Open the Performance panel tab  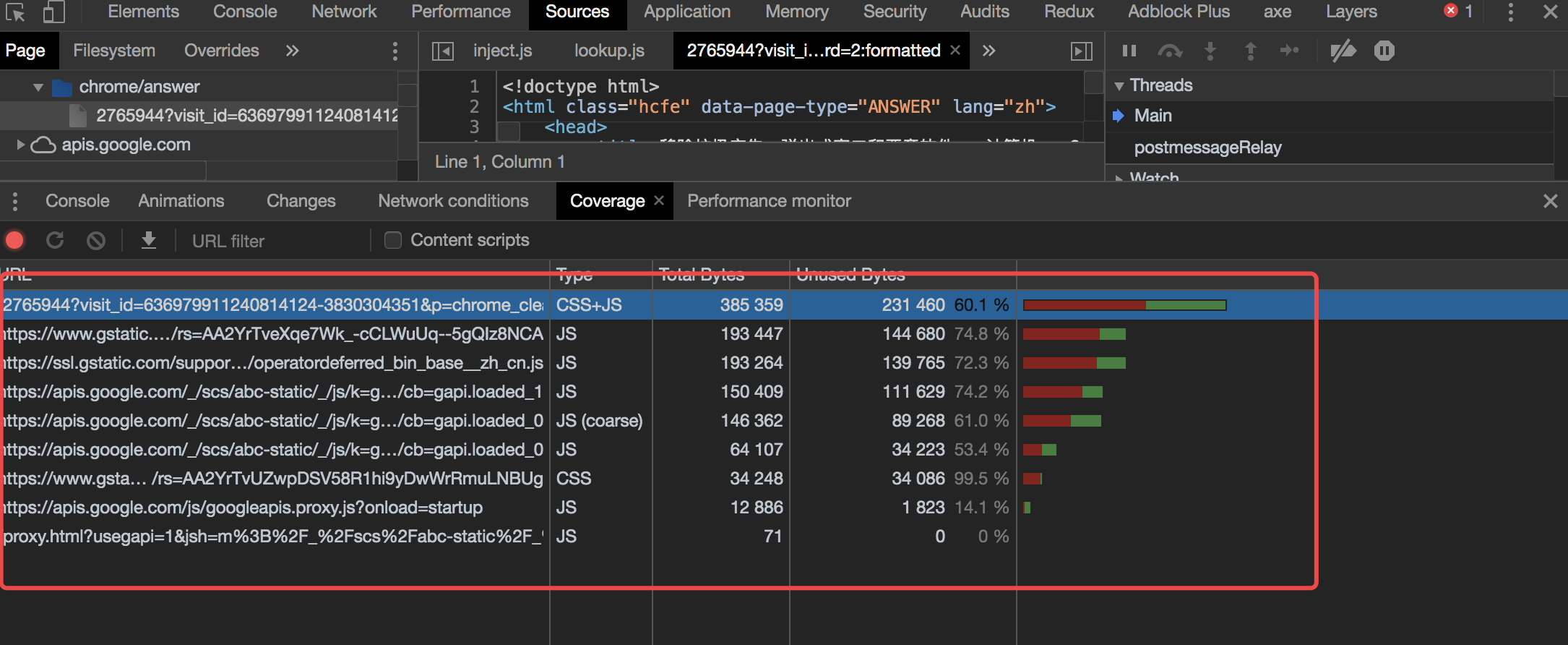[461, 12]
